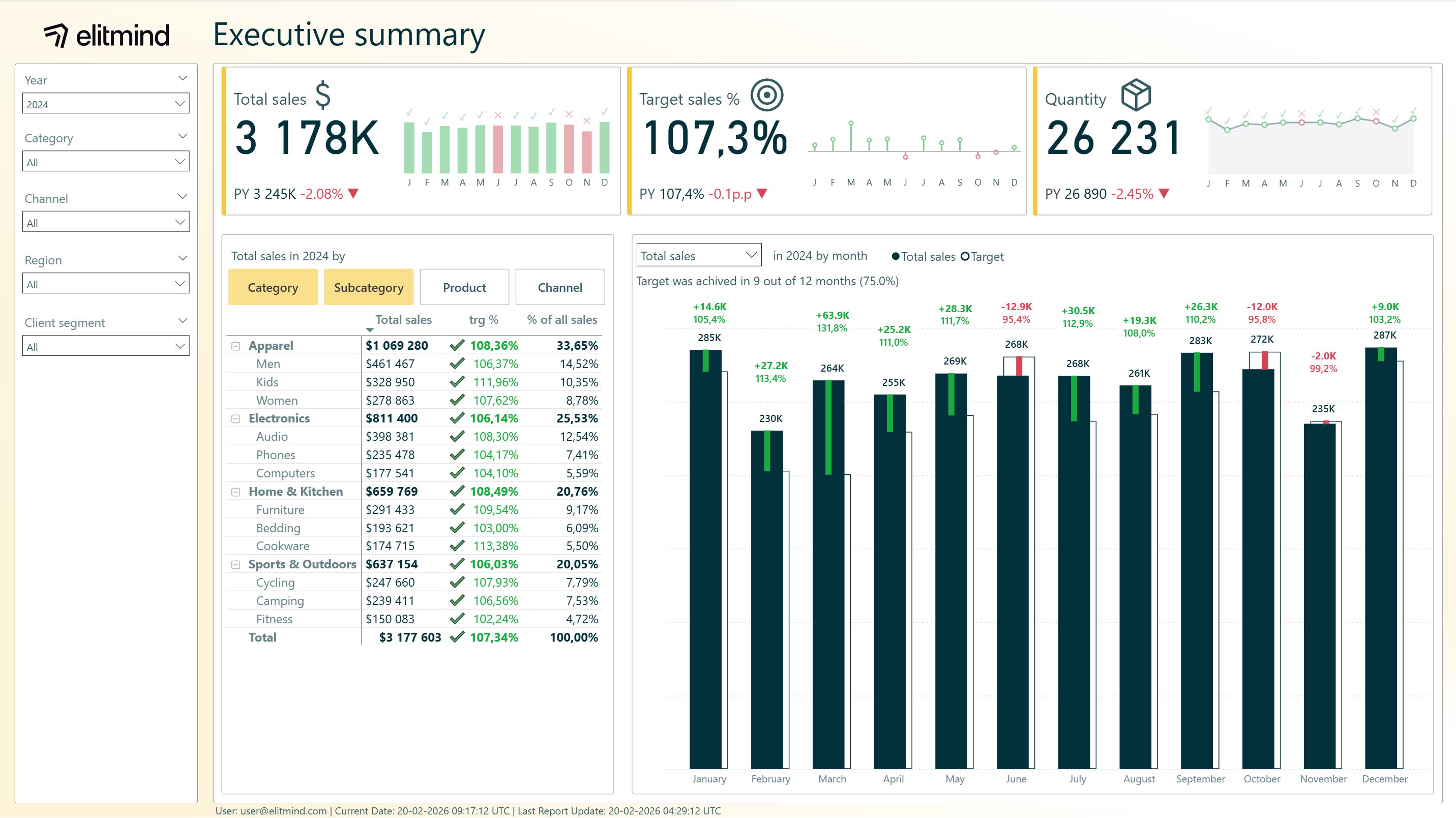Switch the breakdown to Product

[x=464, y=288]
